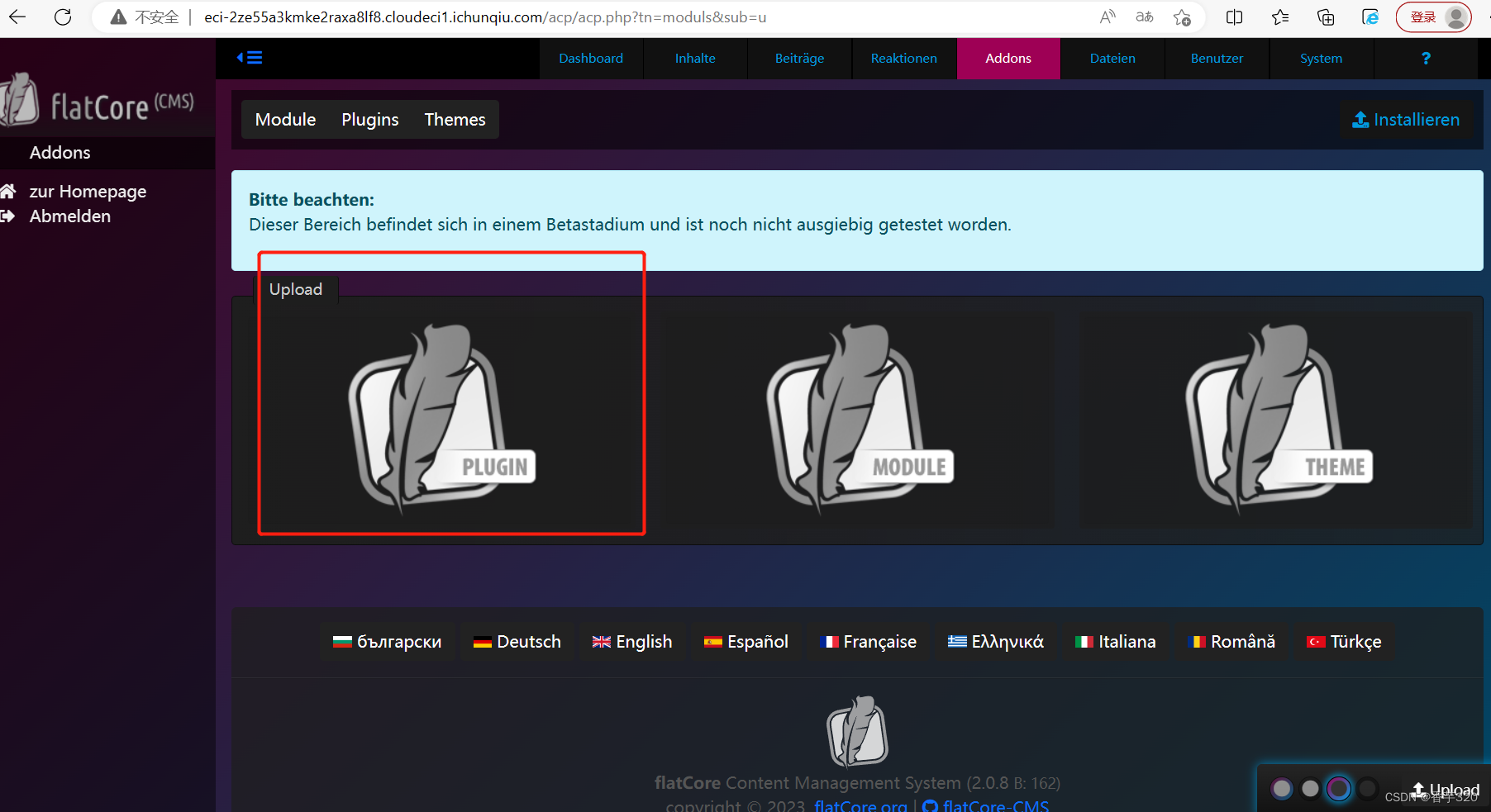Screen dimensions: 1491x812
Task: Reload the page with the refresh icon
Action: [63, 17]
